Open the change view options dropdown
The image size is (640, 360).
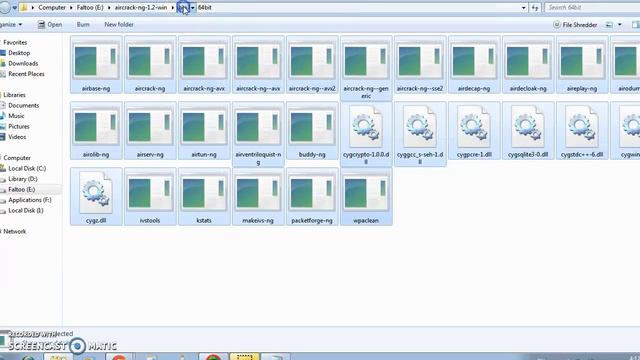click(620, 24)
